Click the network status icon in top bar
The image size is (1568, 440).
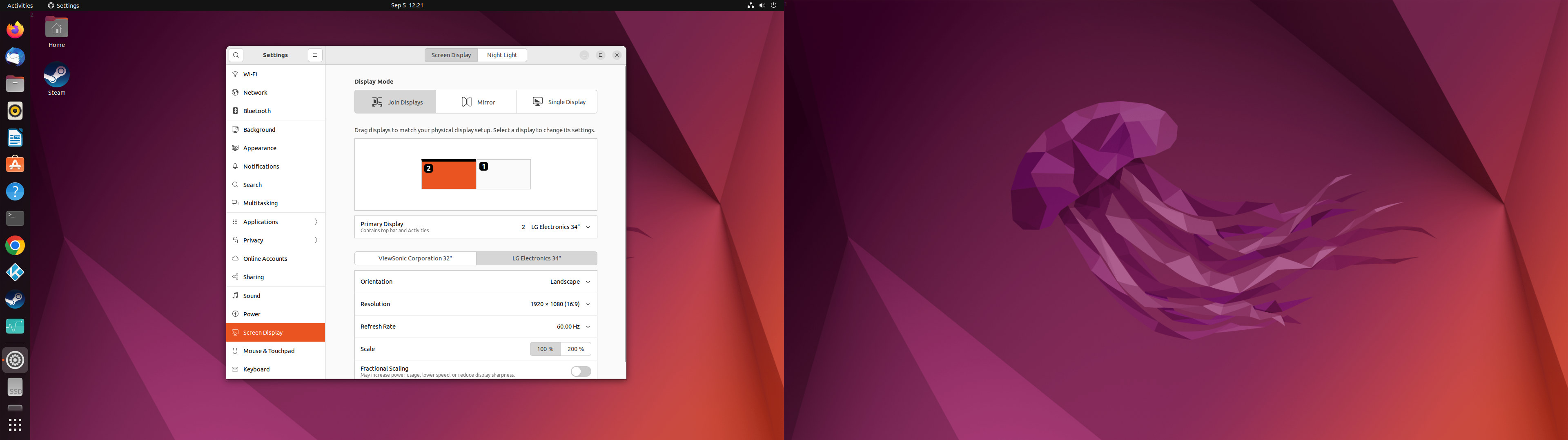click(x=750, y=5)
